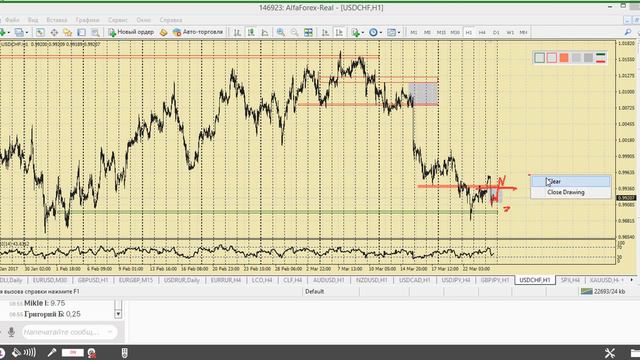Toggle the chart shift icon

[339, 32]
